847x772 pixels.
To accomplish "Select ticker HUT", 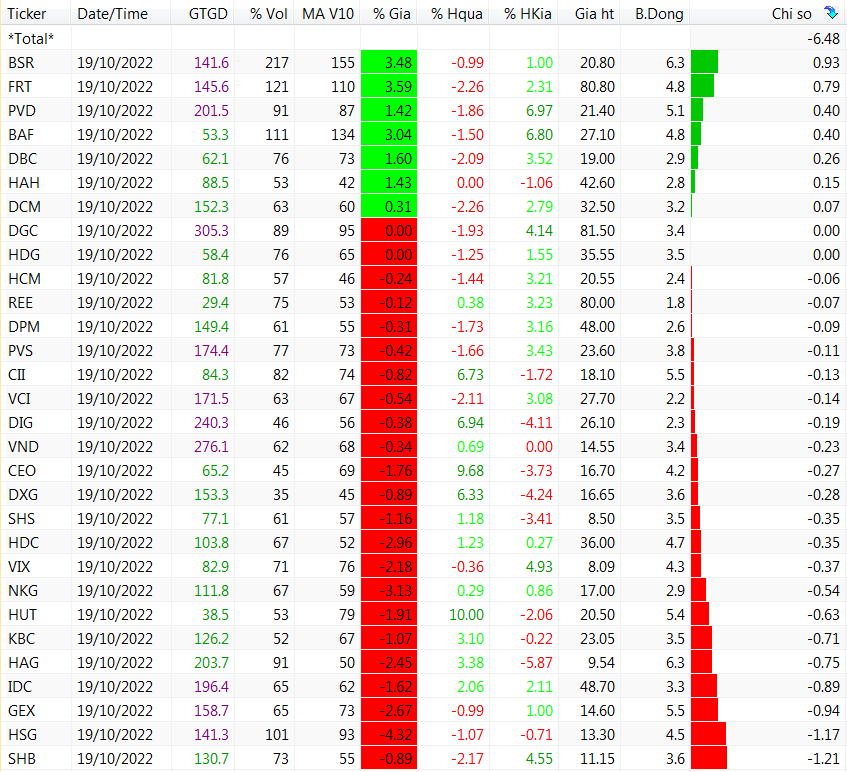I will (x=22, y=615).
